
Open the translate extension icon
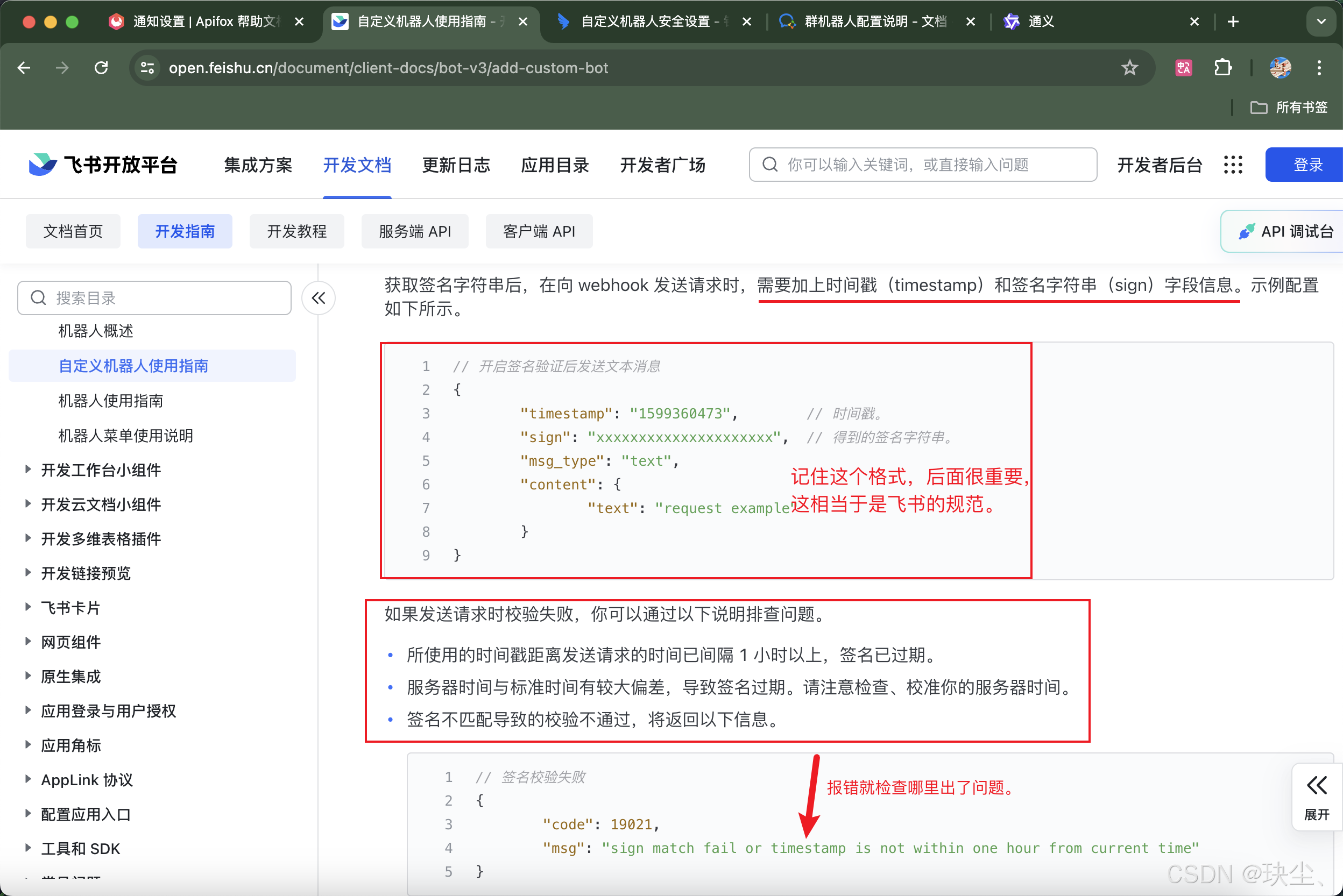pyautogui.click(x=1183, y=68)
